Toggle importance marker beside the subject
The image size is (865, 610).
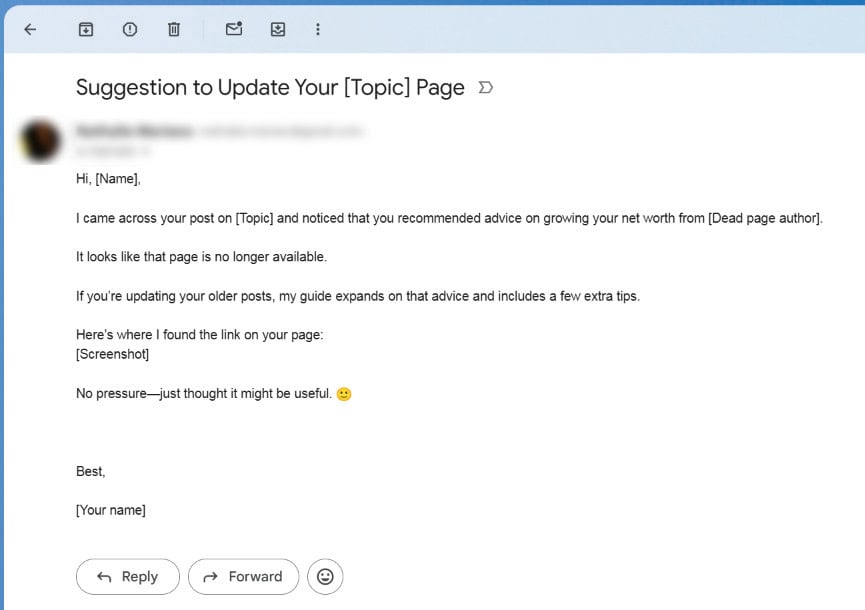pos(486,88)
